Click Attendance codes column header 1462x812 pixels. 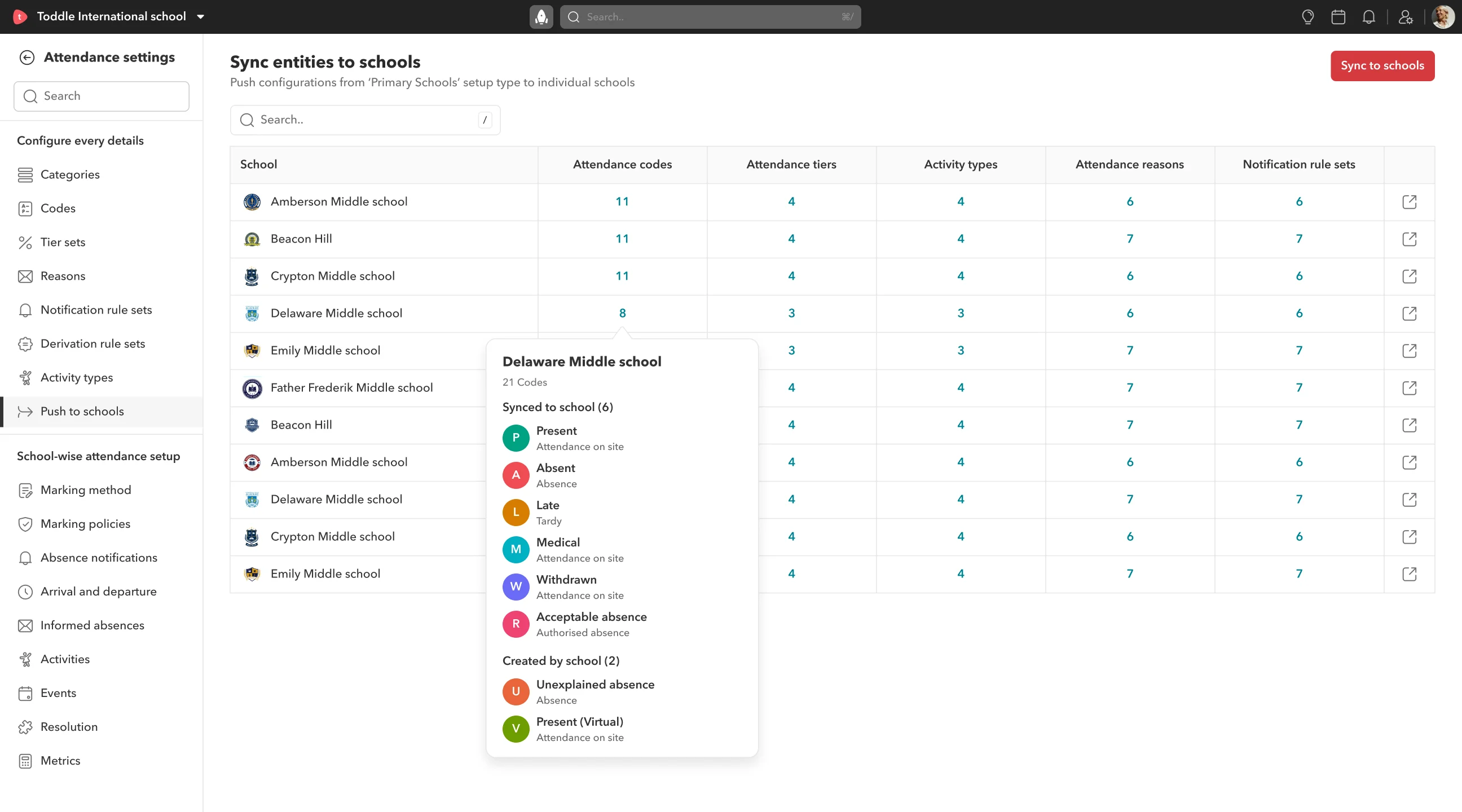point(622,165)
